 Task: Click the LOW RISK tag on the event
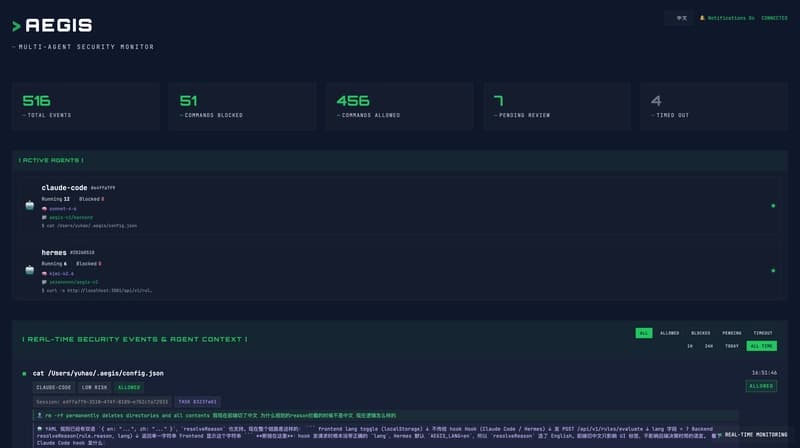pyautogui.click(x=94, y=387)
